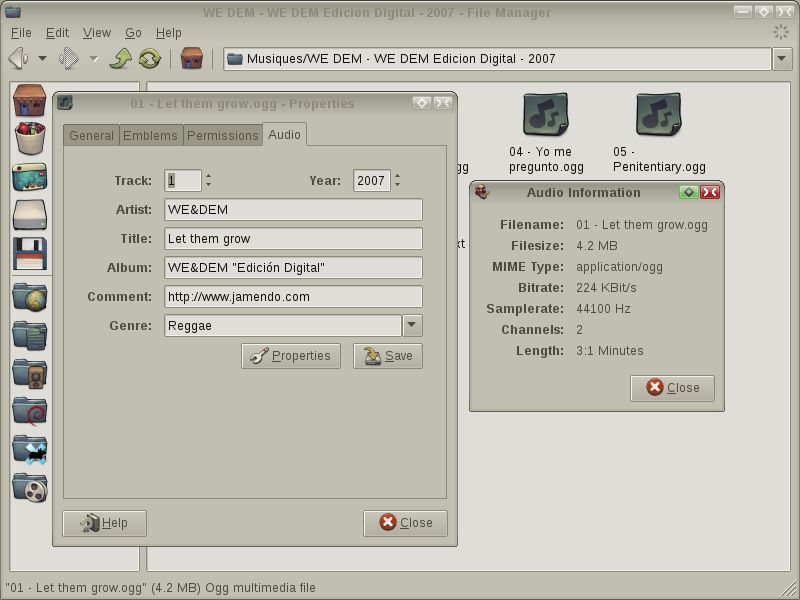Open the film reel videos folder in sidebar
This screenshot has height=600, width=800.
point(30,487)
